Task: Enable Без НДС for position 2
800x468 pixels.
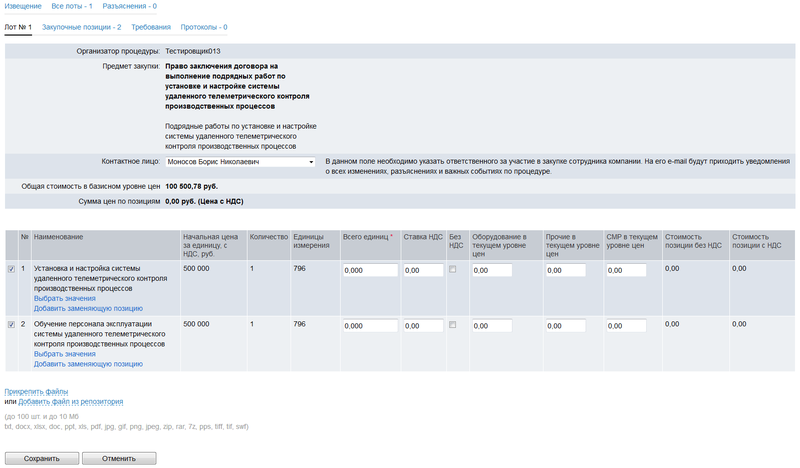Action: [x=454, y=325]
